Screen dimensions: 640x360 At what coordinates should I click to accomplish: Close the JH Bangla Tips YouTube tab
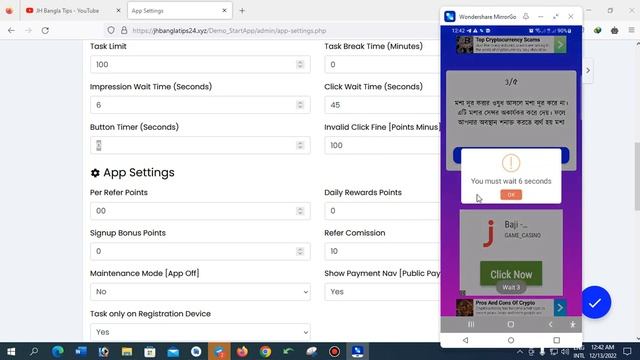point(118,11)
